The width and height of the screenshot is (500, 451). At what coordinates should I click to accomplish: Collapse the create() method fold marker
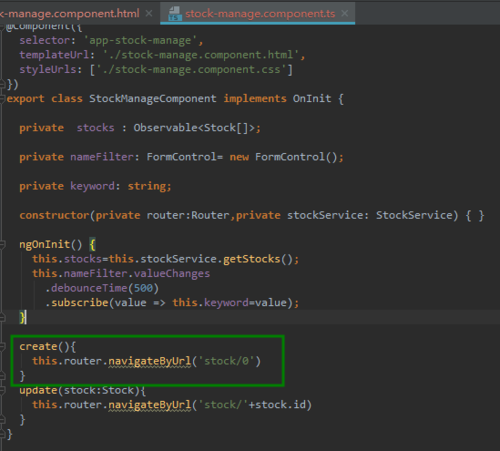point(2,347)
